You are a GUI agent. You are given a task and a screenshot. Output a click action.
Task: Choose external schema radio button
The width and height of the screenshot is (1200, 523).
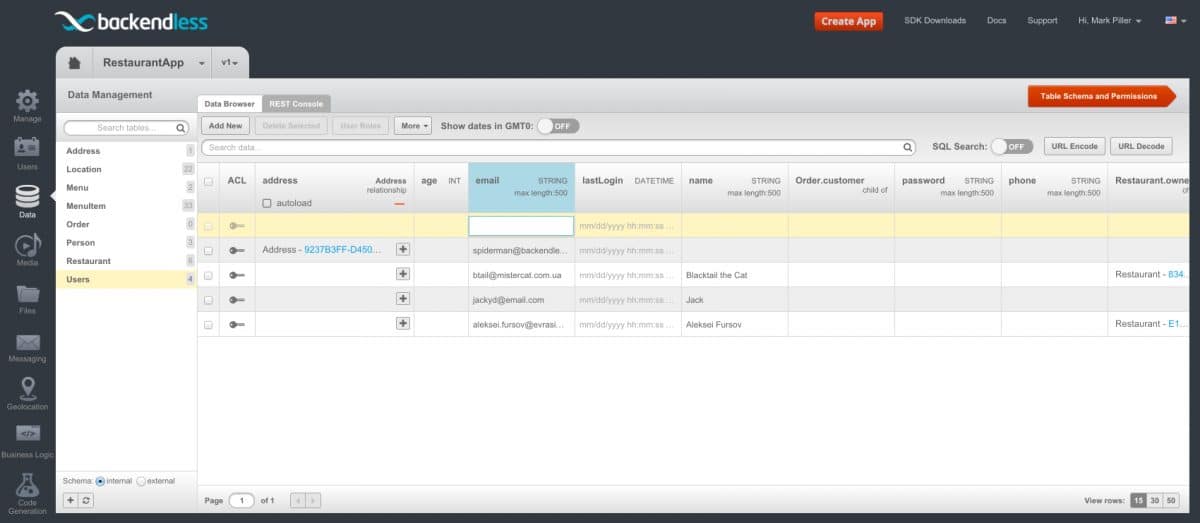pyautogui.click(x=141, y=481)
